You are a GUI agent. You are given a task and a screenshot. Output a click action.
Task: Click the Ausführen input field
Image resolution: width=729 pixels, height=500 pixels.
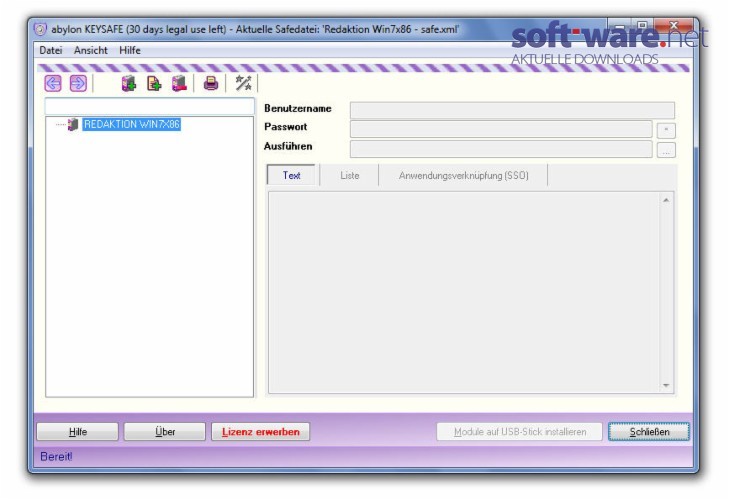click(501, 149)
